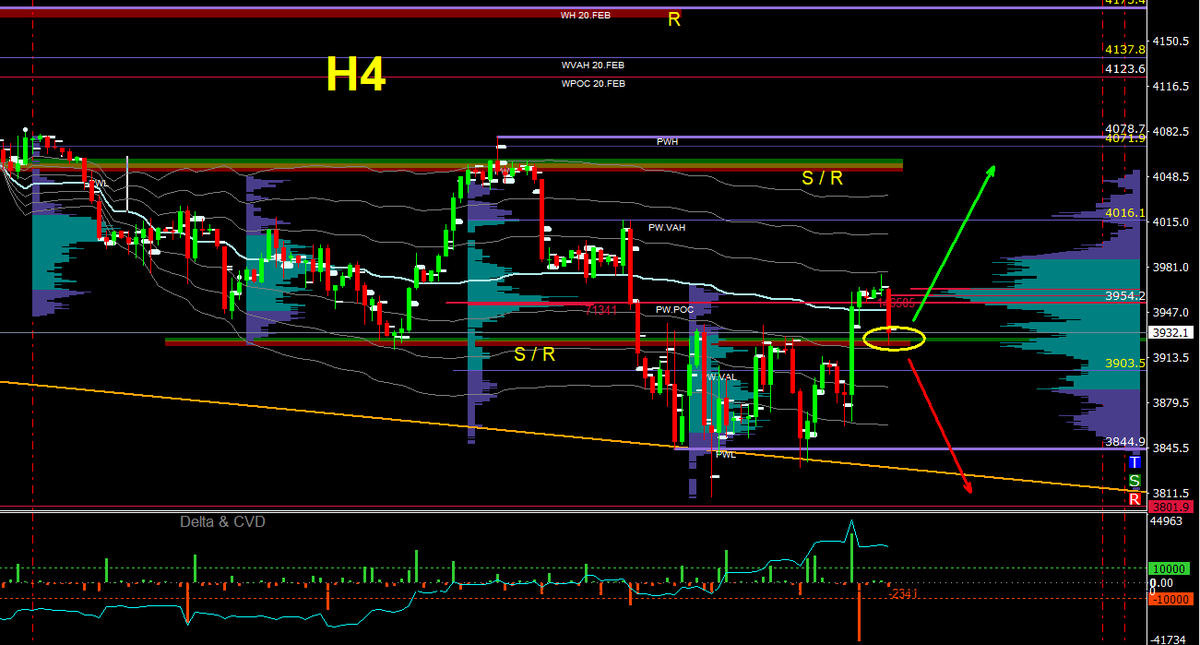This screenshot has width=1200, height=645.
Task: Click the 4137.8 yellow price label
Action: pos(1125,49)
